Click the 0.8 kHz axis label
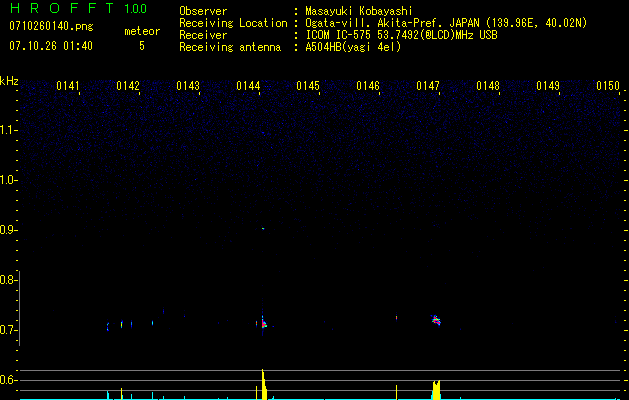 pos(8,280)
